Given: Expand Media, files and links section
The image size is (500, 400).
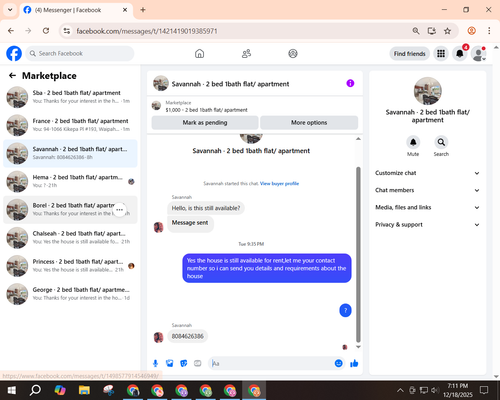Looking at the screenshot, I should click(428, 207).
